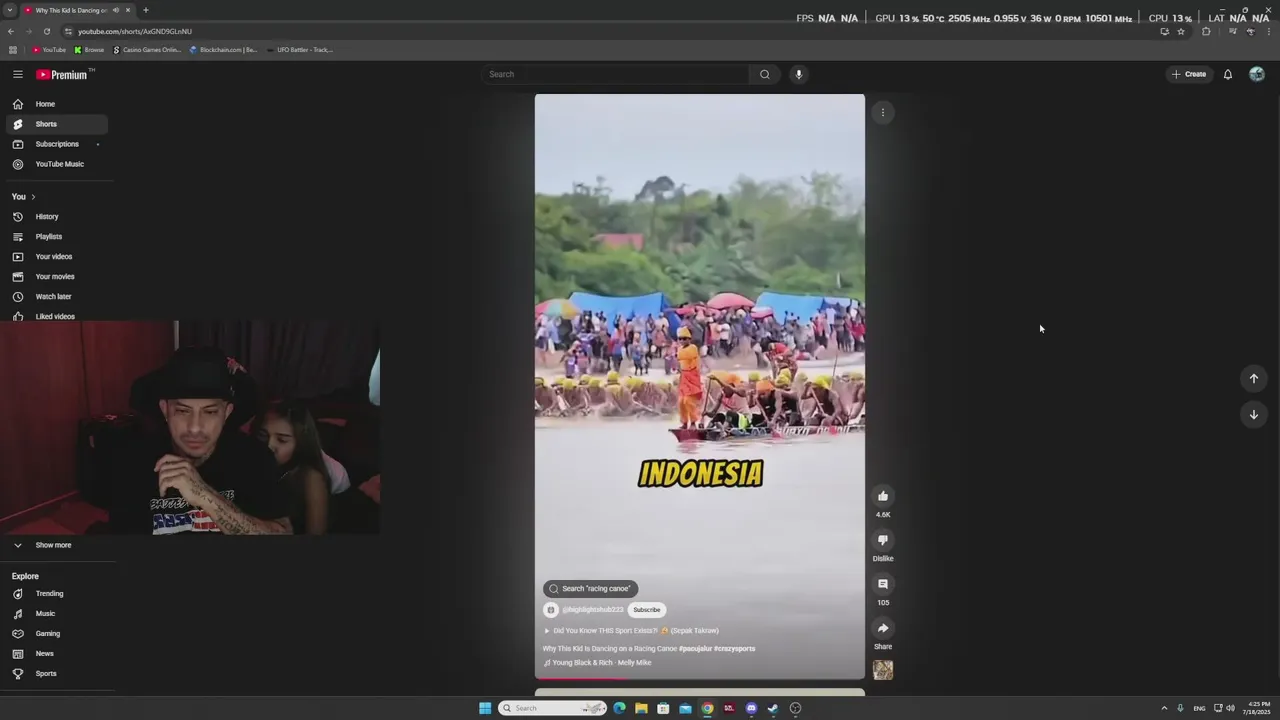This screenshot has width=1280, height=720.
Task: Expand the You section chevron
Action: point(33,197)
